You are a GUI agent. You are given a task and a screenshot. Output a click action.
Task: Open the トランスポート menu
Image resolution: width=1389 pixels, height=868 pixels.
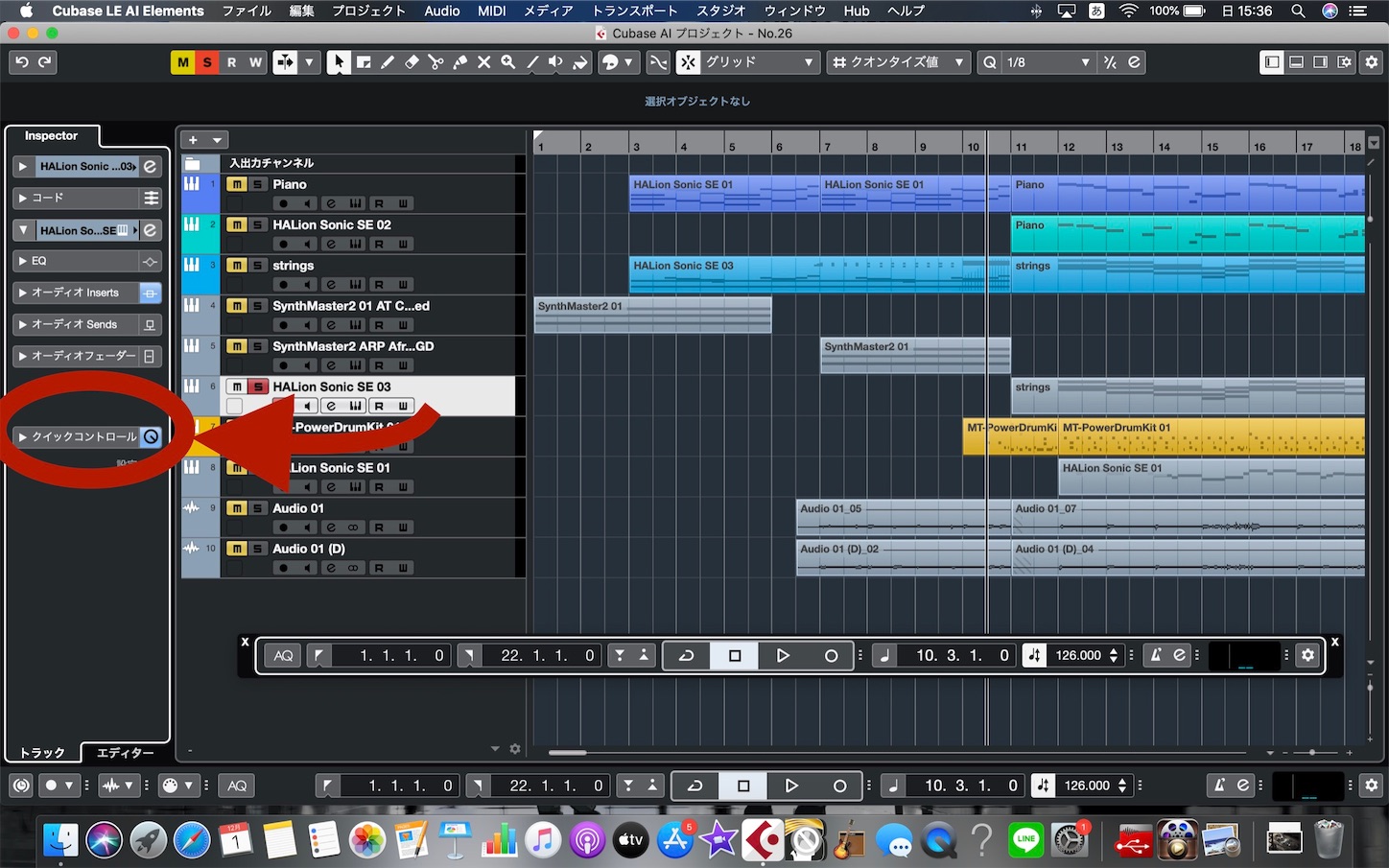[634, 11]
